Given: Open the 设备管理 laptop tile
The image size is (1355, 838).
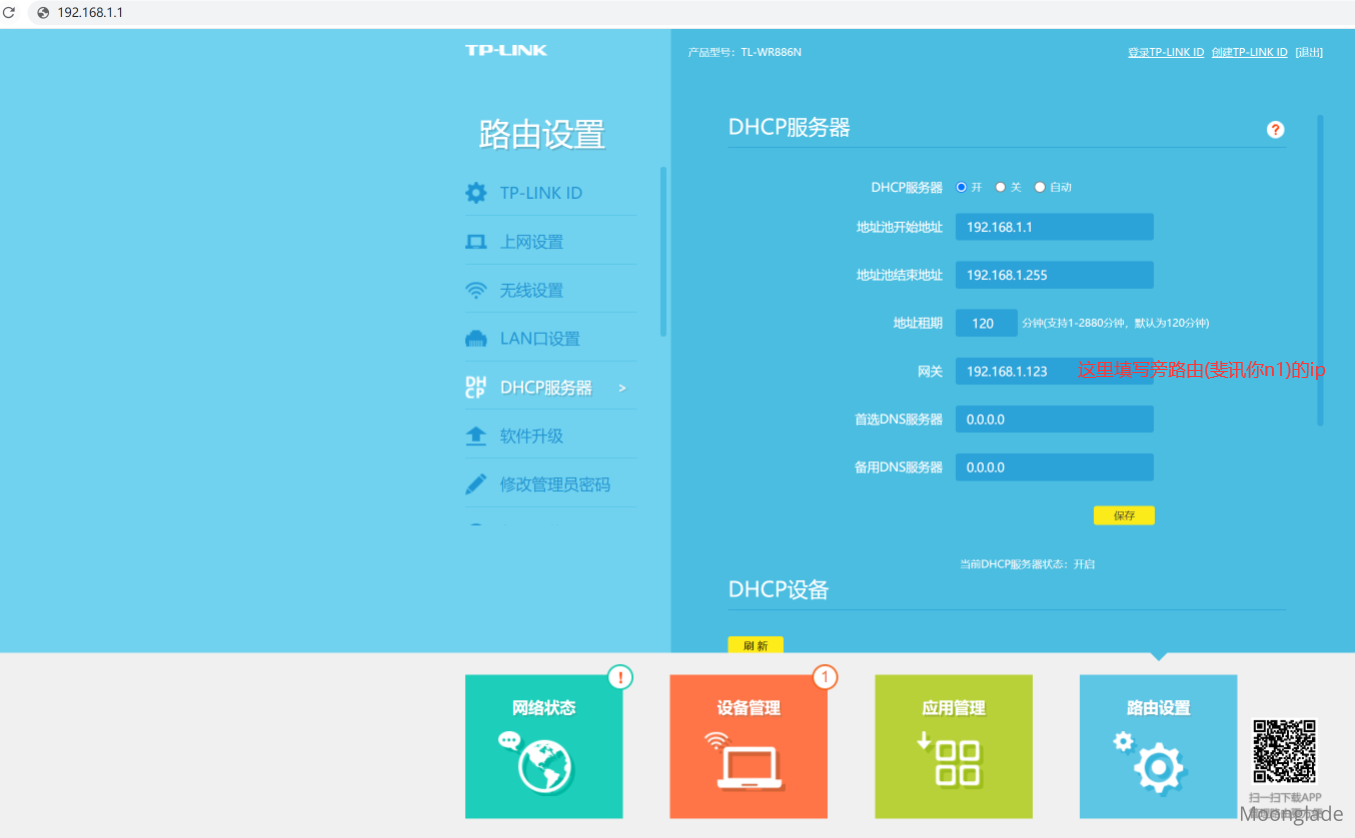Looking at the screenshot, I should [x=748, y=746].
